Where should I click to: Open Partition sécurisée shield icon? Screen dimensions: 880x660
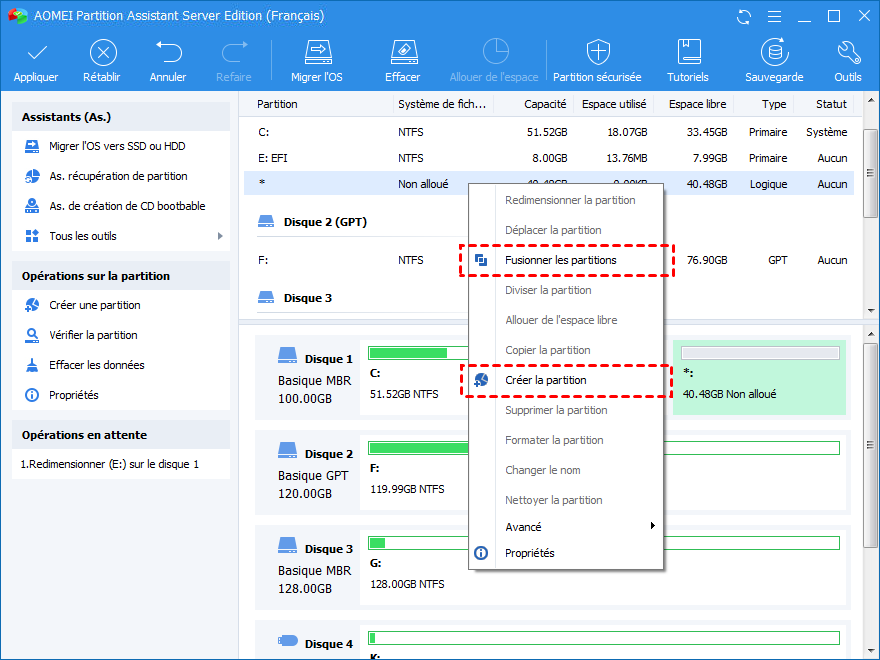pos(598,52)
